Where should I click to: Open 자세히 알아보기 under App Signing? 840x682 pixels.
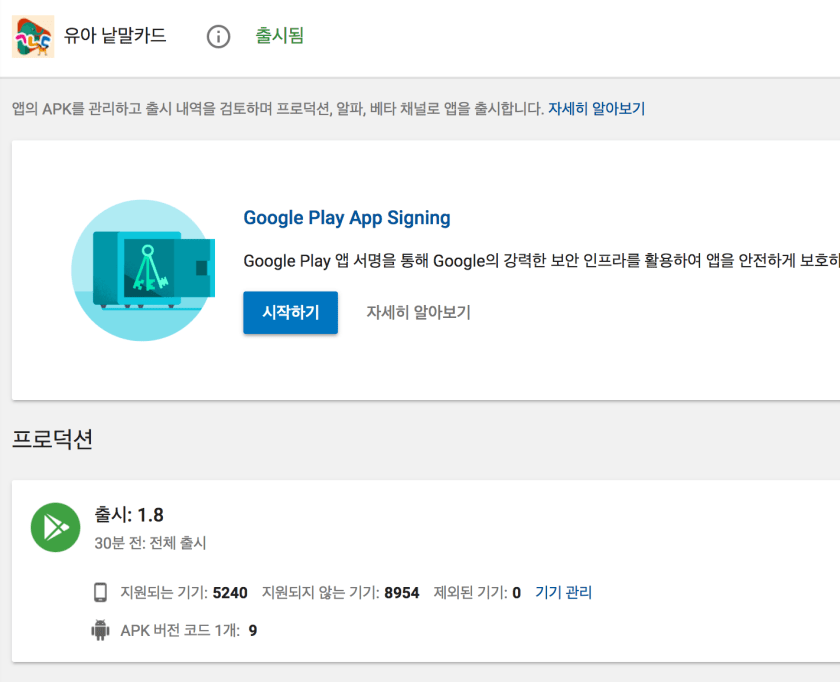tap(418, 312)
